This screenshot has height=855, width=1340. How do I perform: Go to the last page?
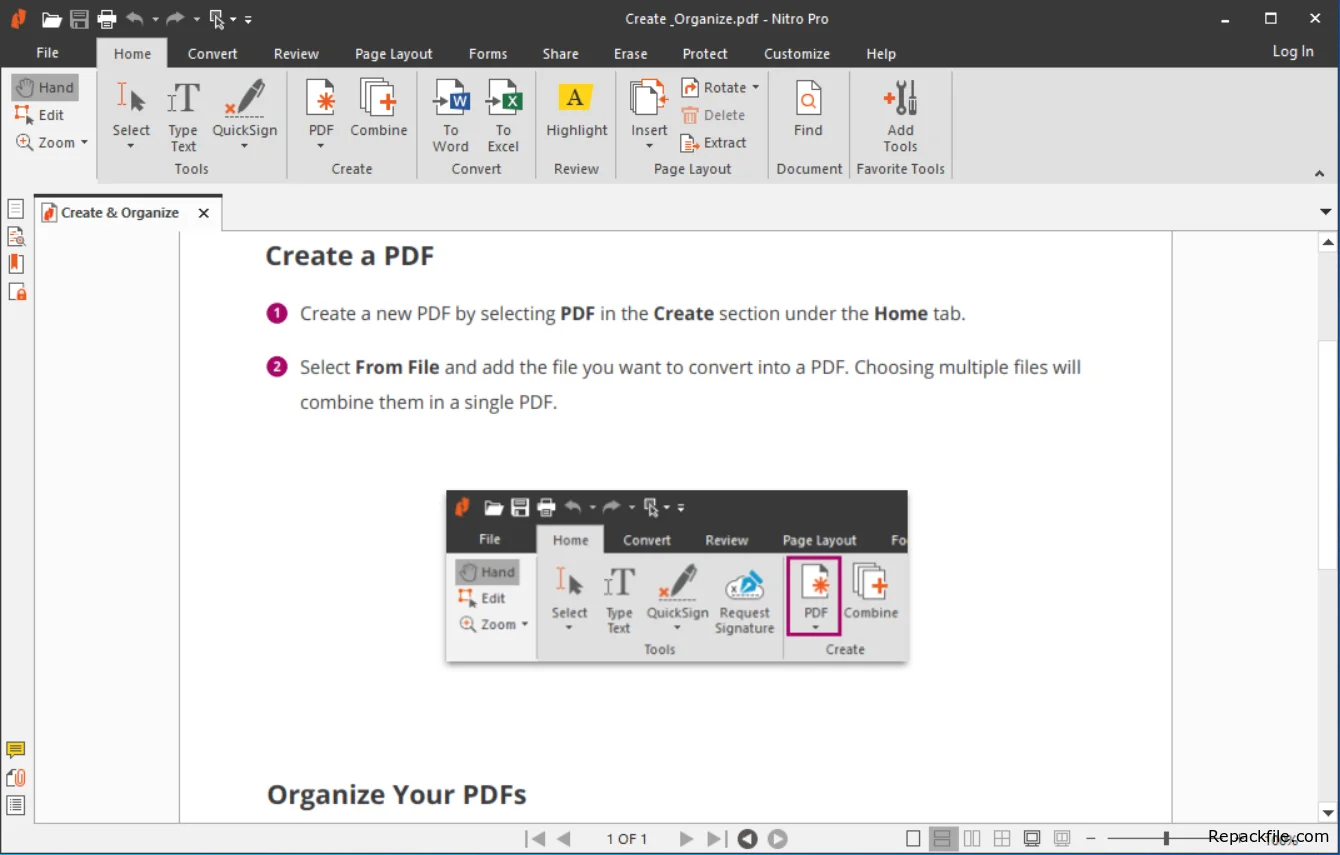pos(716,839)
